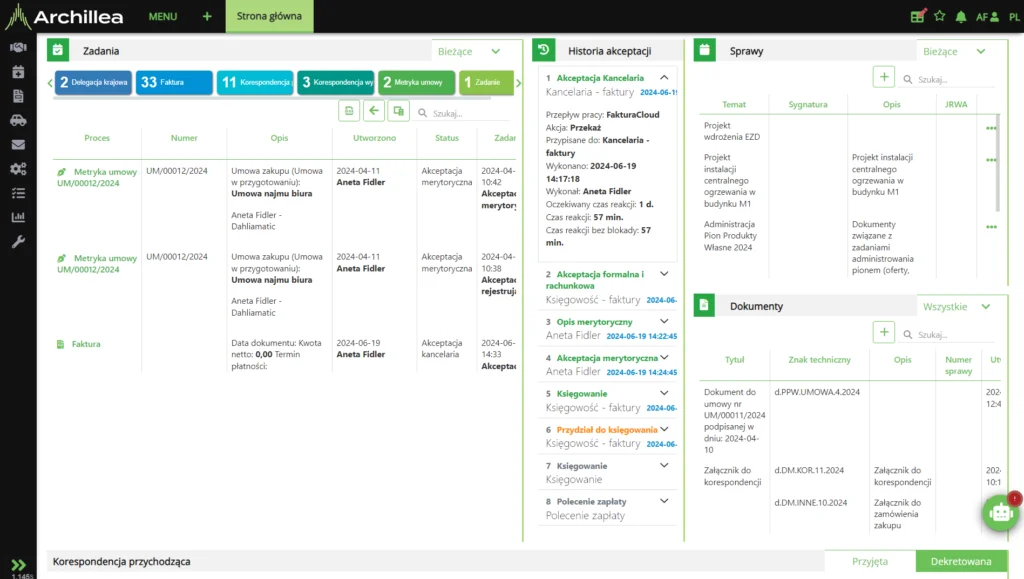Open the envelope mail icon in sidebar
Viewport: 1024px width, 579px height.
click(17, 144)
